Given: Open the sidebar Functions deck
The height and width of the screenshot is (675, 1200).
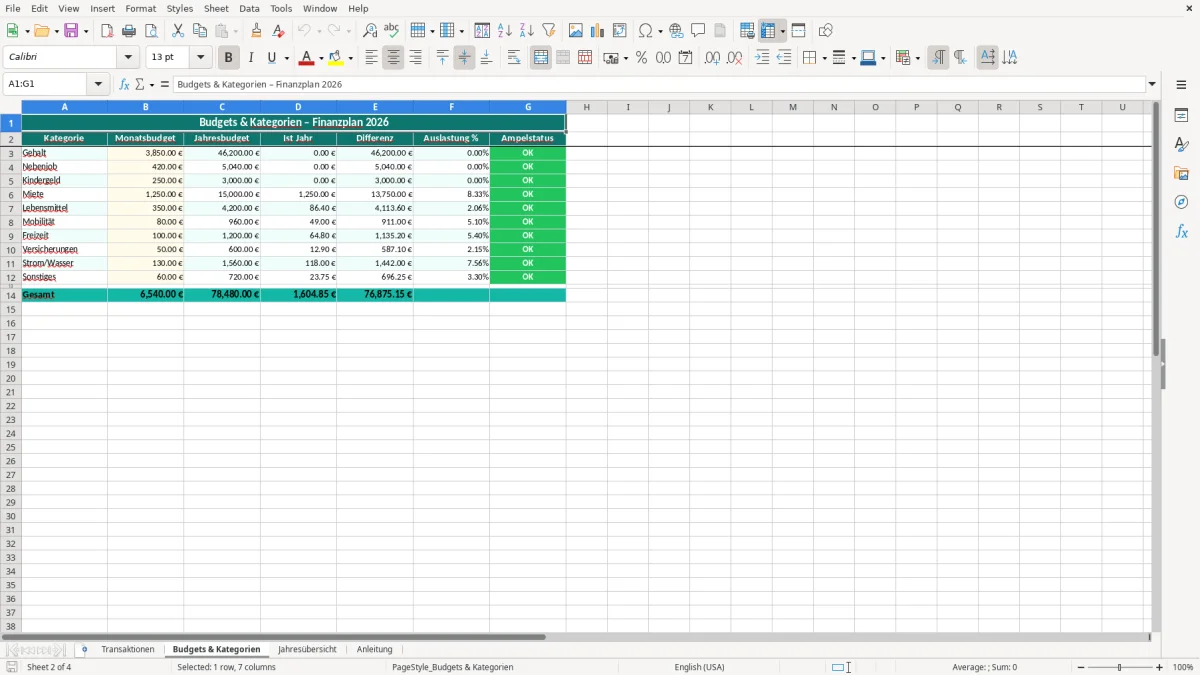Looking at the screenshot, I should (x=1181, y=231).
